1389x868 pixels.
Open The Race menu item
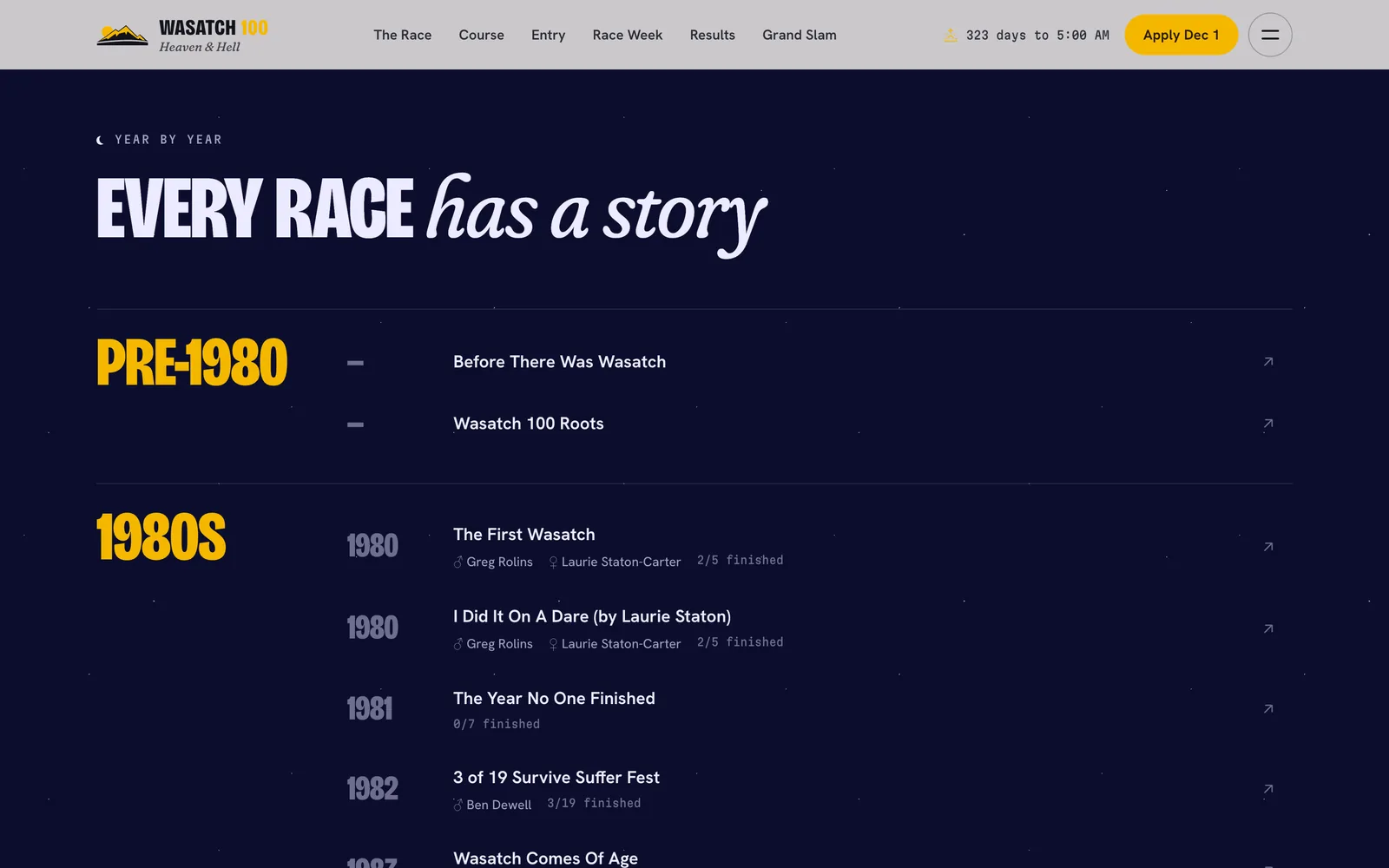403,35
